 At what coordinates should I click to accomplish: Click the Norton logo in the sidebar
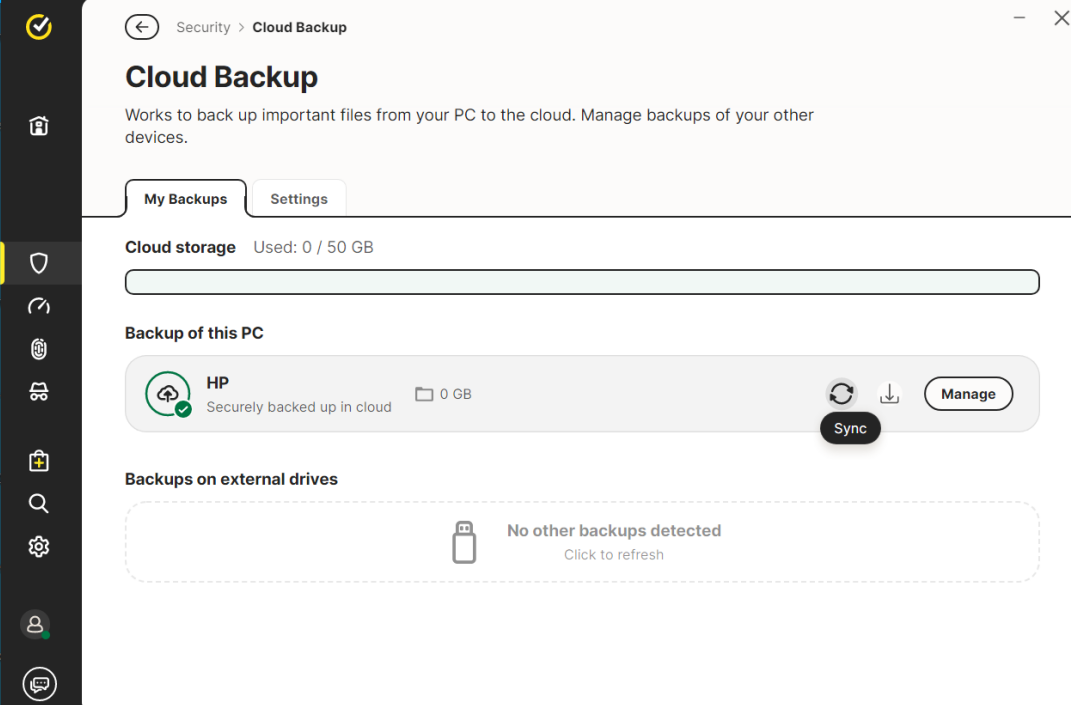39,27
